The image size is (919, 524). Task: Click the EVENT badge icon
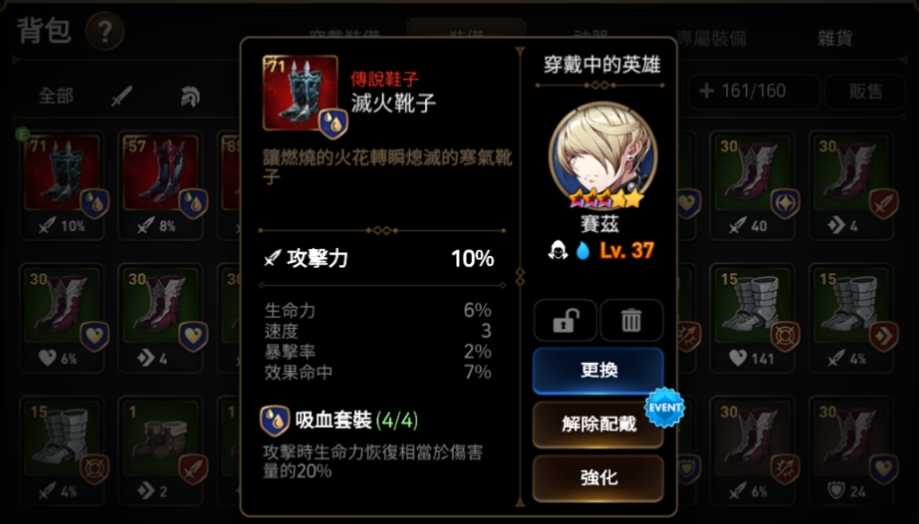click(665, 407)
